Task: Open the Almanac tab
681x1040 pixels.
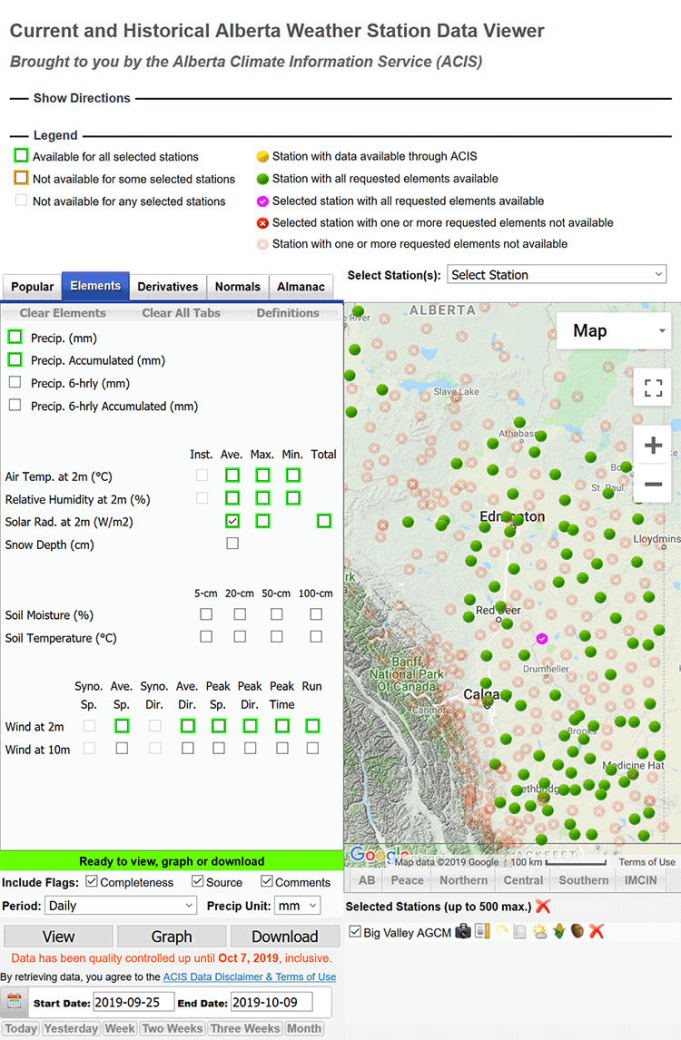Action: pyautogui.click(x=300, y=287)
